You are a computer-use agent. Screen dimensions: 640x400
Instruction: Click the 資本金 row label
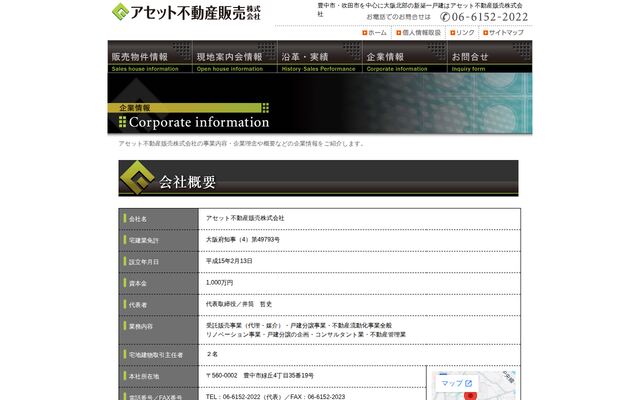[x=138, y=283]
